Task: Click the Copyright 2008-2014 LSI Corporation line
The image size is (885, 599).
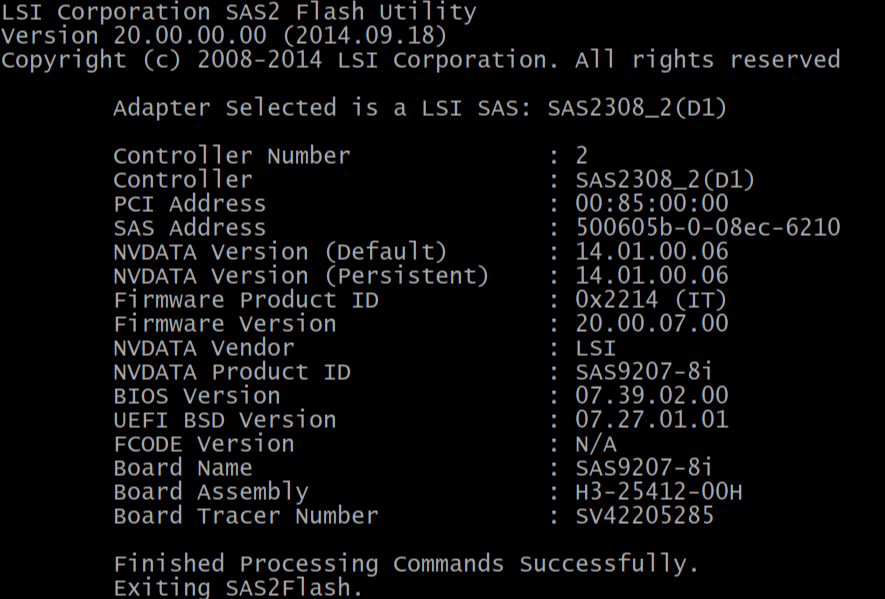Action: coord(420,60)
